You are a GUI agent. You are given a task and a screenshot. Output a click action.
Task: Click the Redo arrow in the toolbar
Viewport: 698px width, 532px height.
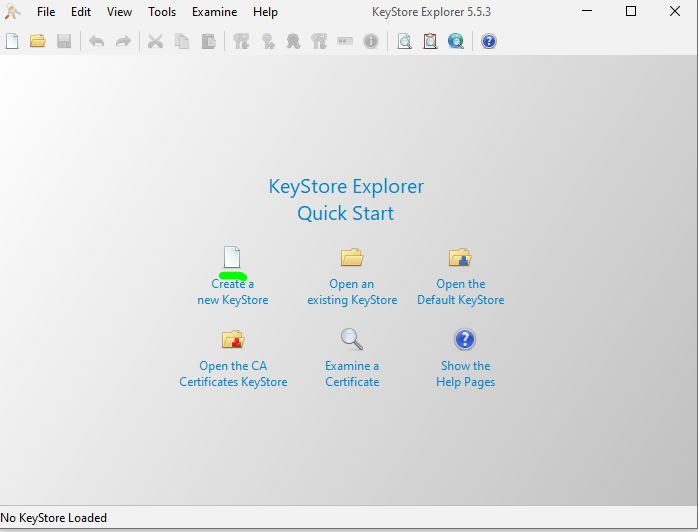pyautogui.click(x=123, y=41)
